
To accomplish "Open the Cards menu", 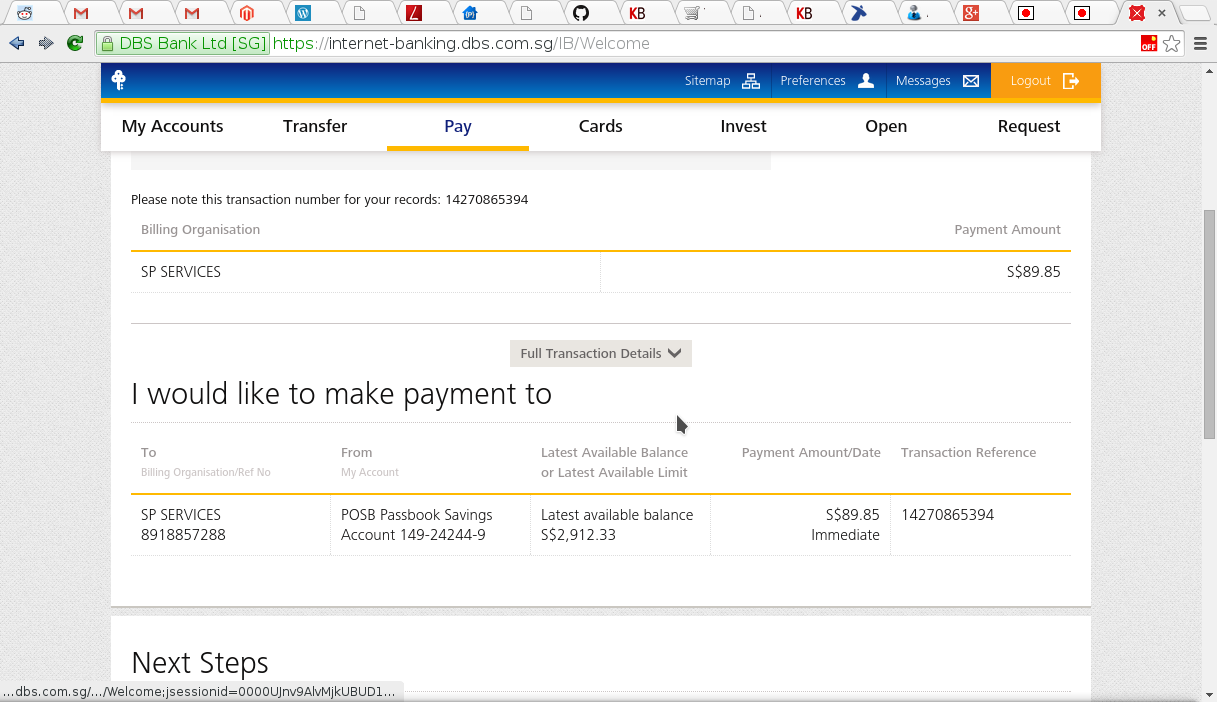I will point(601,126).
